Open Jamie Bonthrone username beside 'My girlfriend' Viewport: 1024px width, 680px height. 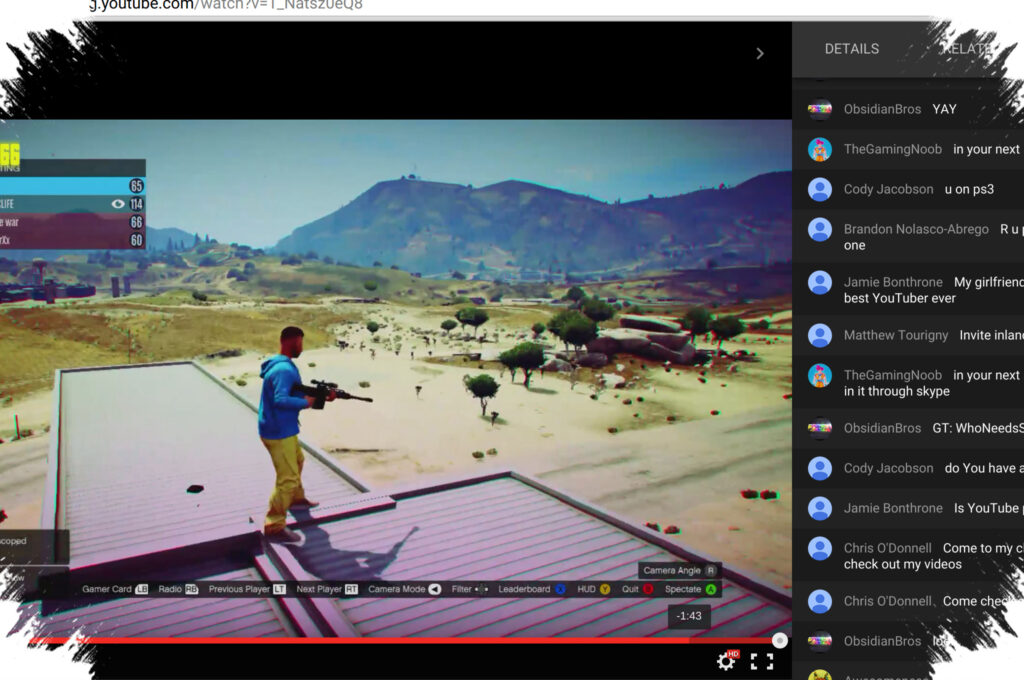click(893, 282)
